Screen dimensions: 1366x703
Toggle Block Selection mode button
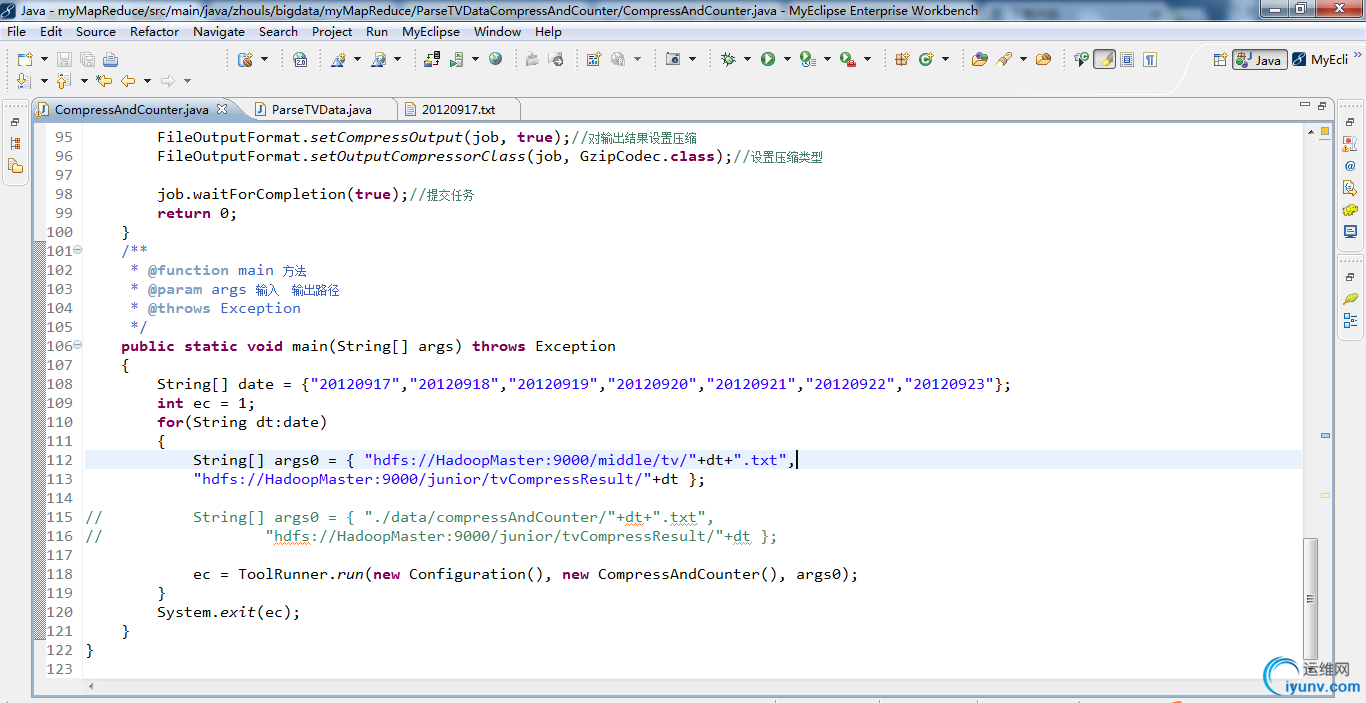1127,59
